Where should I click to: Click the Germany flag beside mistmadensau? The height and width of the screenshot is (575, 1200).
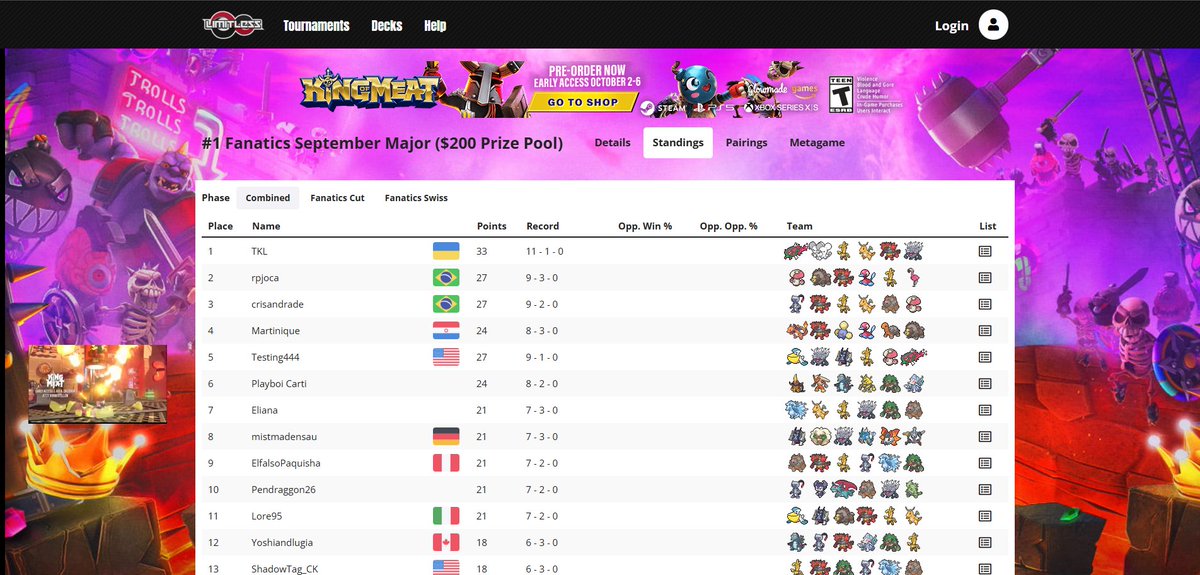click(x=445, y=436)
